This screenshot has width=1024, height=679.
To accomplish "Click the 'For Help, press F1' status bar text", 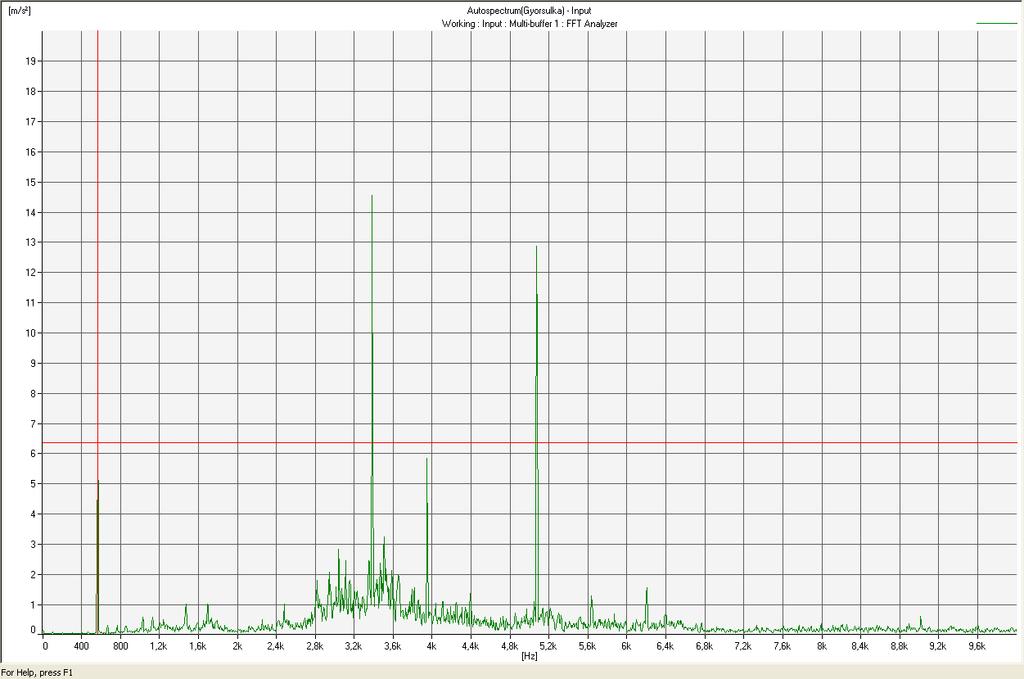I will point(37,672).
